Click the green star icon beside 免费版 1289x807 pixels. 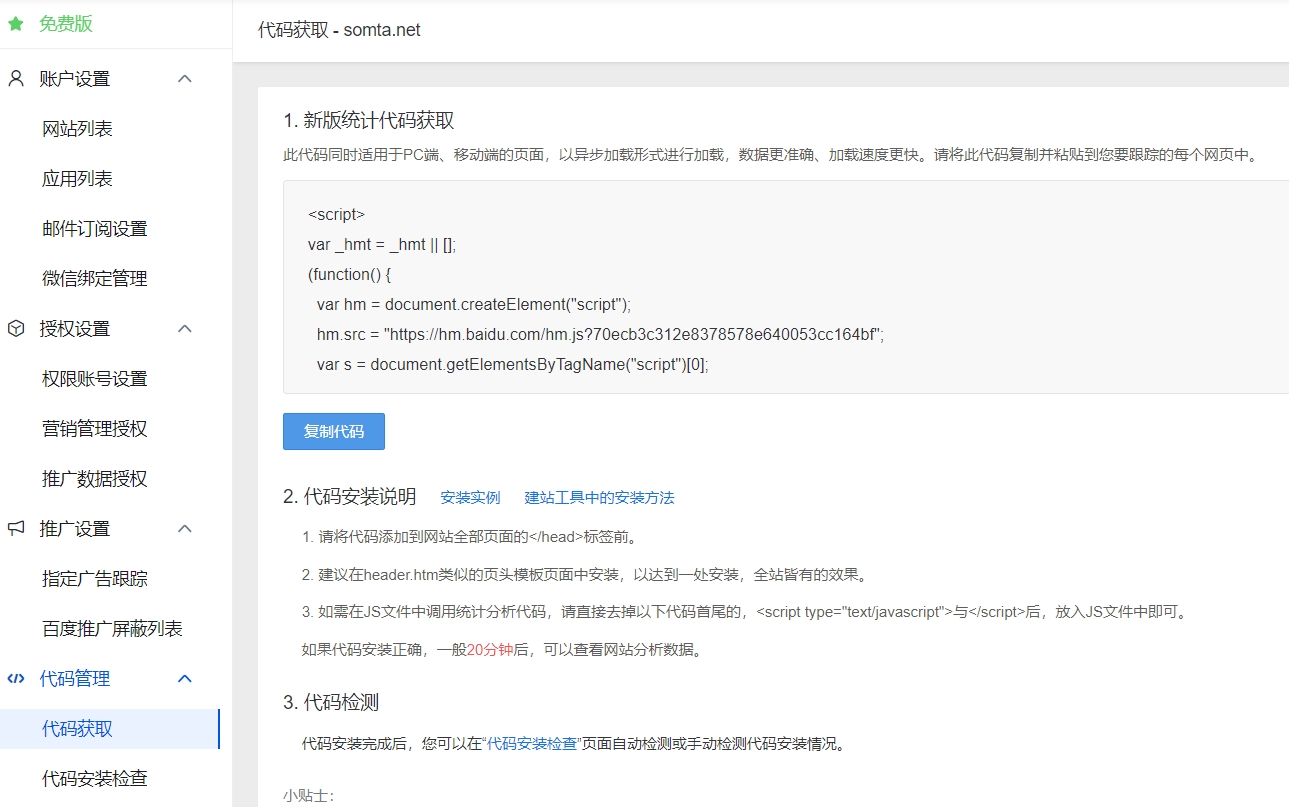16,23
